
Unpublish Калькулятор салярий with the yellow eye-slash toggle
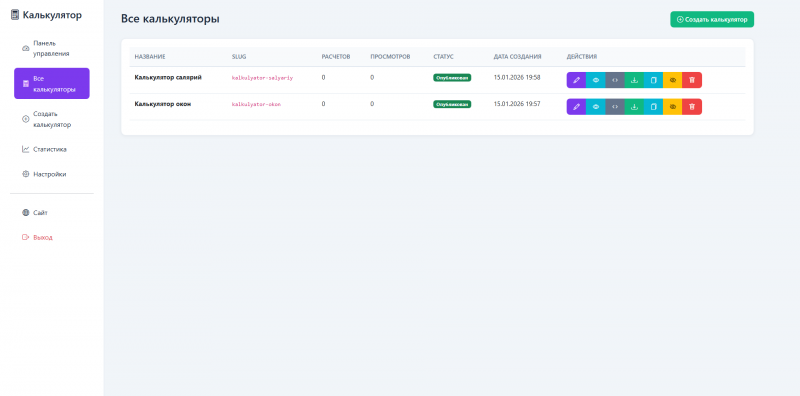coord(672,80)
